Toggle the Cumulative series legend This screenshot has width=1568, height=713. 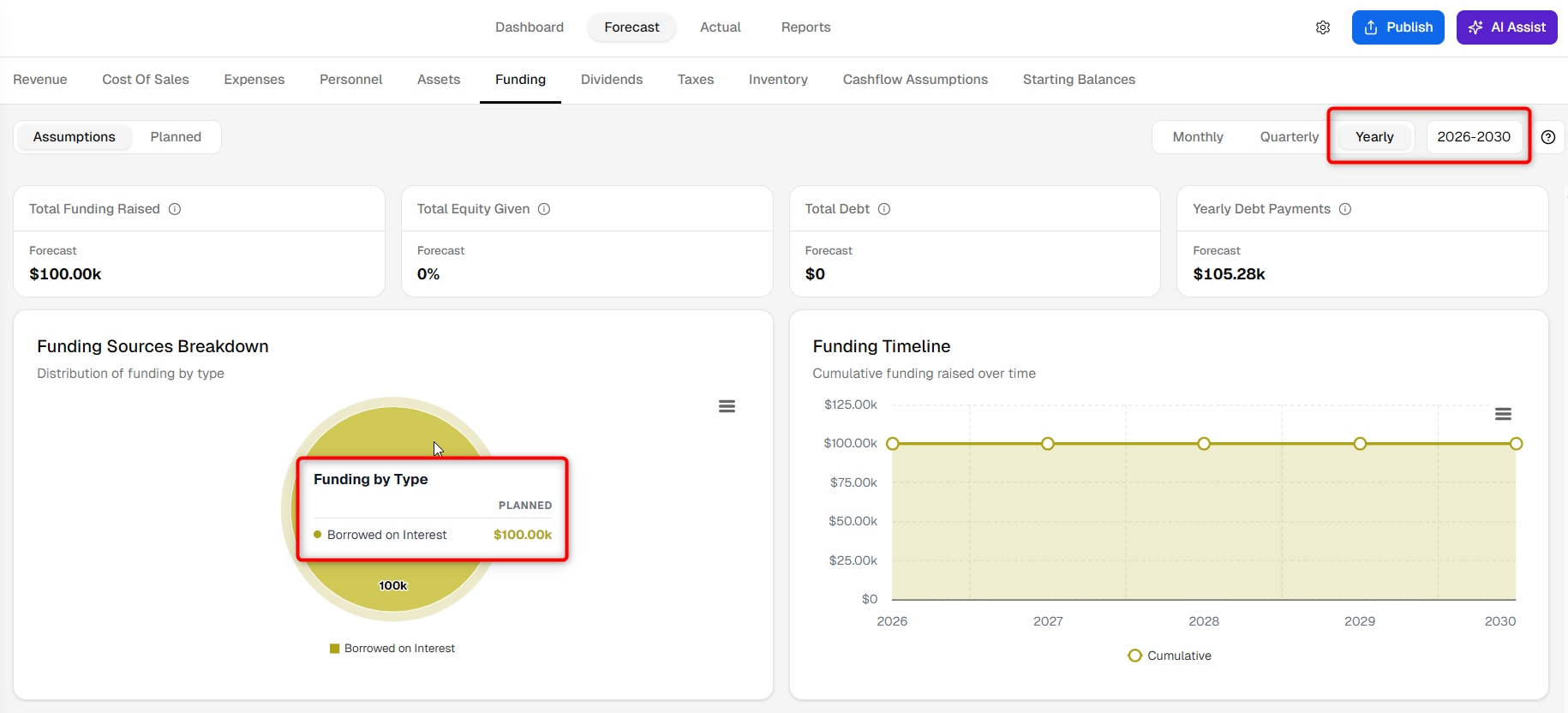pyautogui.click(x=1170, y=656)
